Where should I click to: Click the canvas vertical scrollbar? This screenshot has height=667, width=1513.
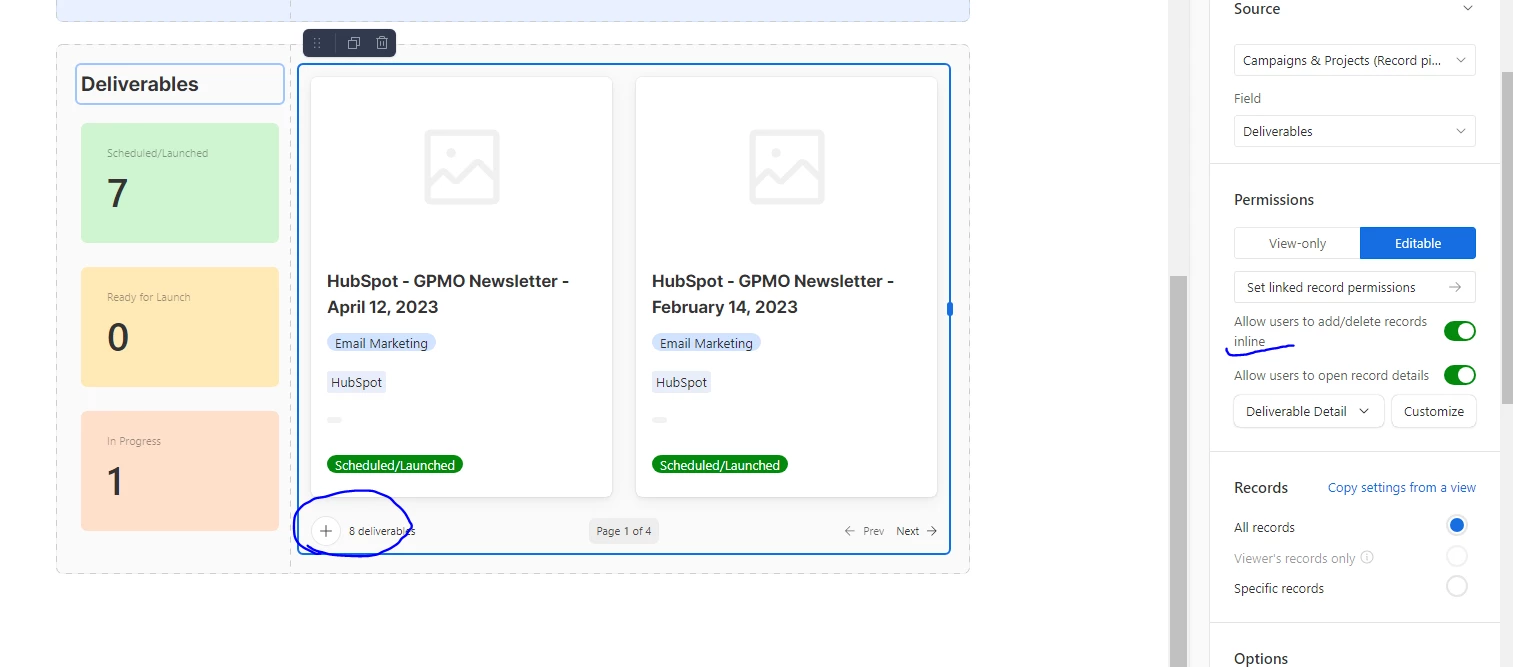coord(1178,470)
